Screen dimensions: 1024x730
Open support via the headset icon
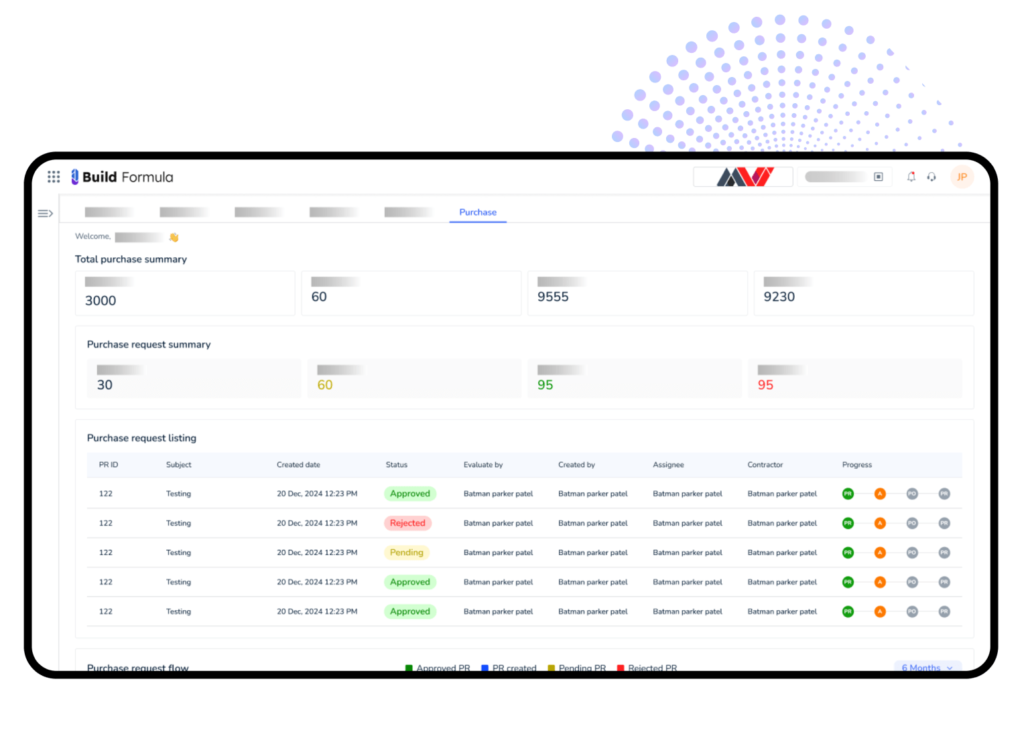point(931,177)
